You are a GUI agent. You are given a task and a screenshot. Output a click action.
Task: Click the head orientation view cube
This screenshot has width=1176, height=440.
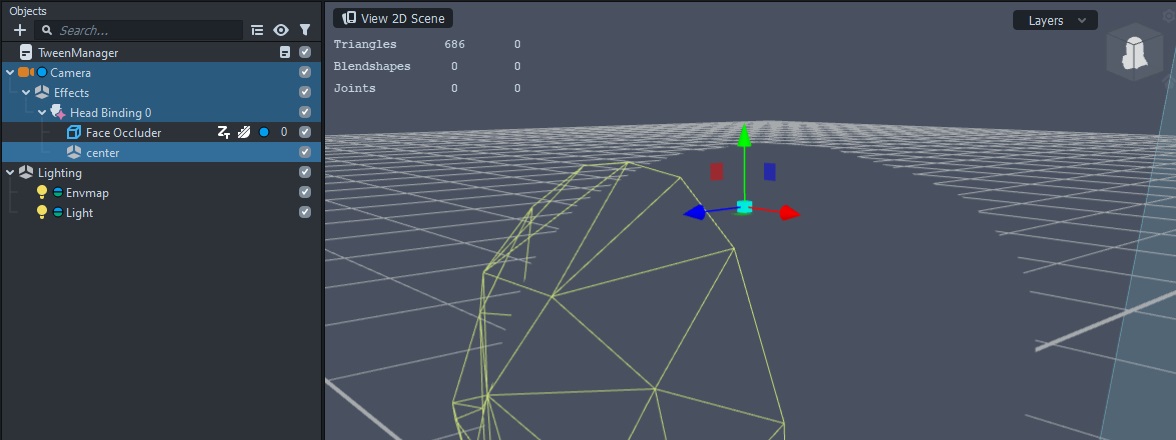pyautogui.click(x=1134, y=52)
